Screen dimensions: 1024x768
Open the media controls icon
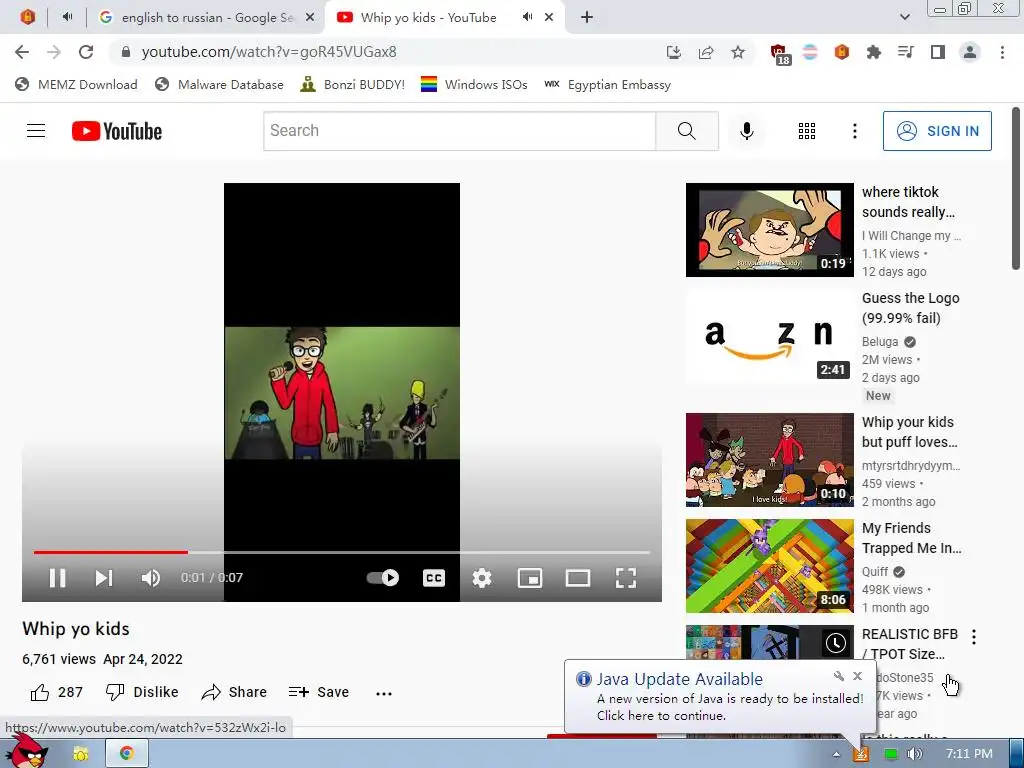point(906,52)
